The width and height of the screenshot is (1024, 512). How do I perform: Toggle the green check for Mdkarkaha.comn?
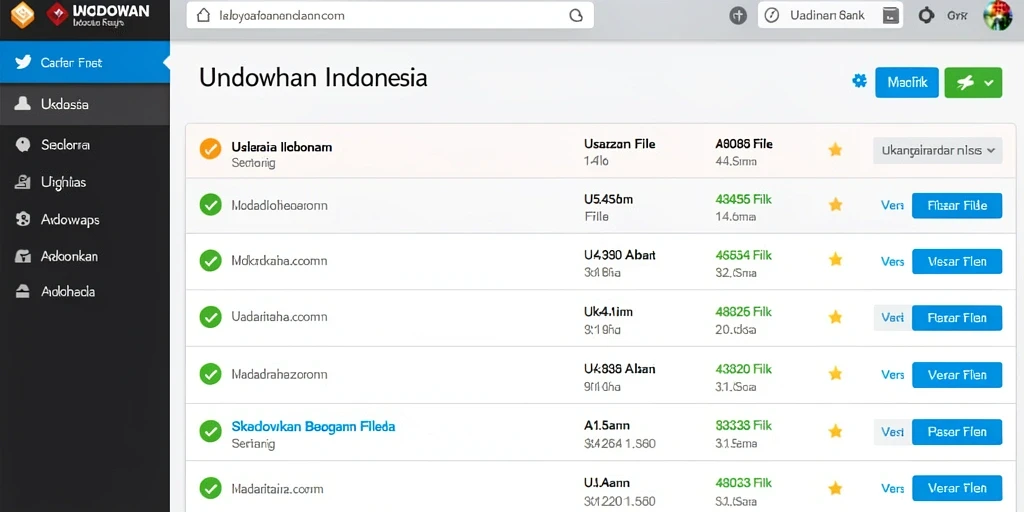click(210, 261)
